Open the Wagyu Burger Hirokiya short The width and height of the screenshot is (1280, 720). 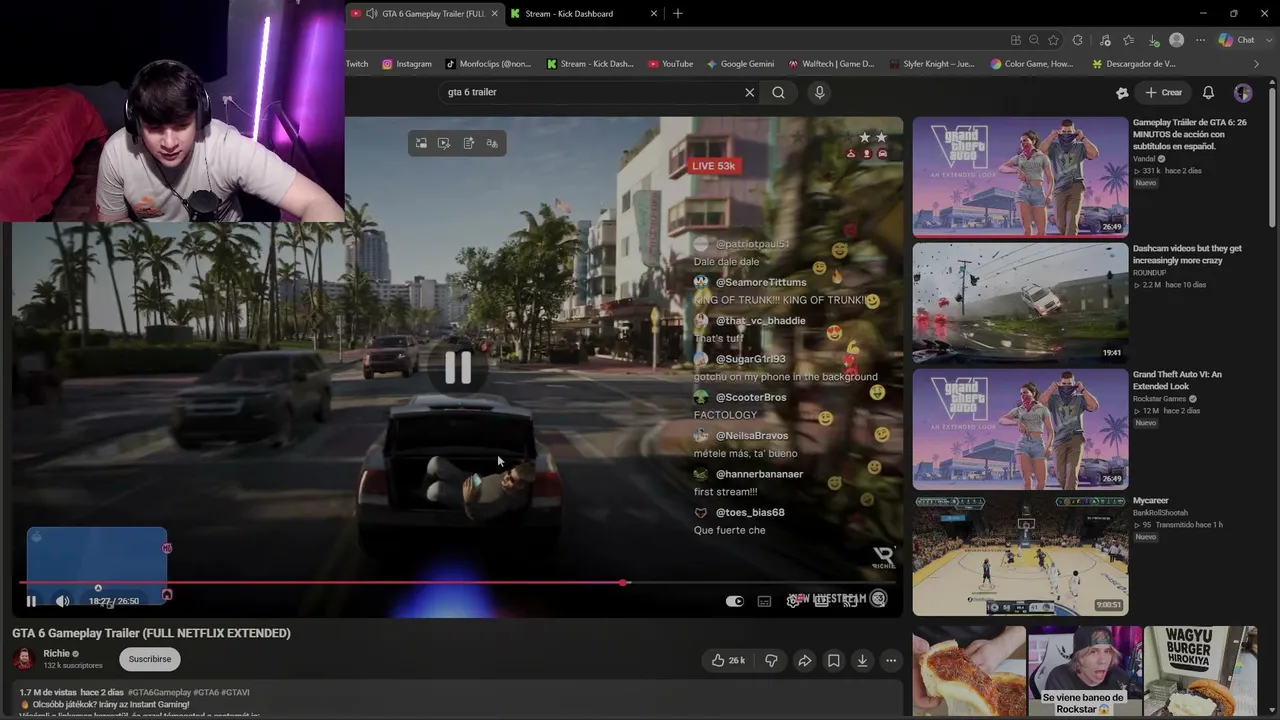[x=1200, y=672]
